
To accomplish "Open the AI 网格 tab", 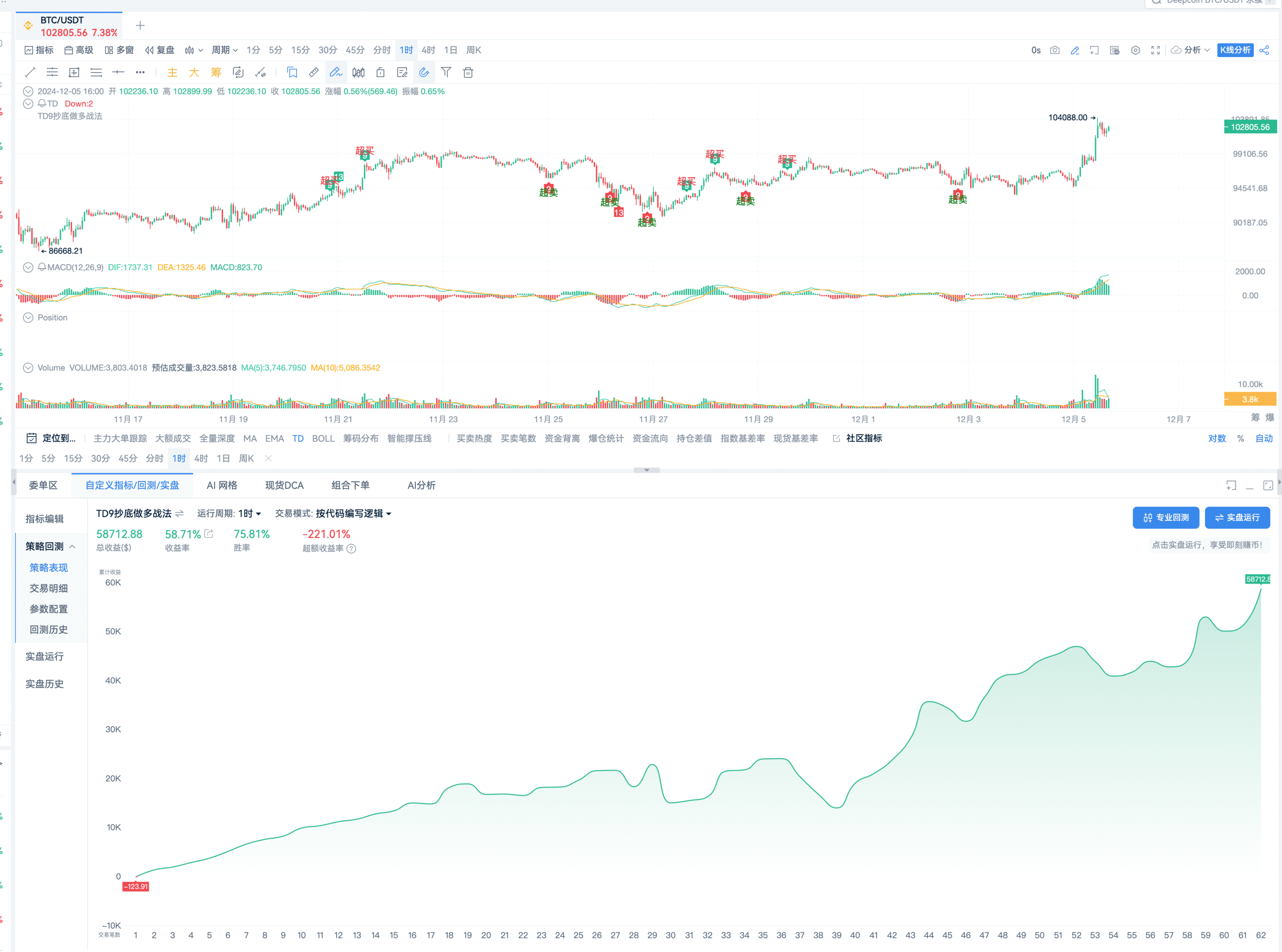I will coord(222,485).
